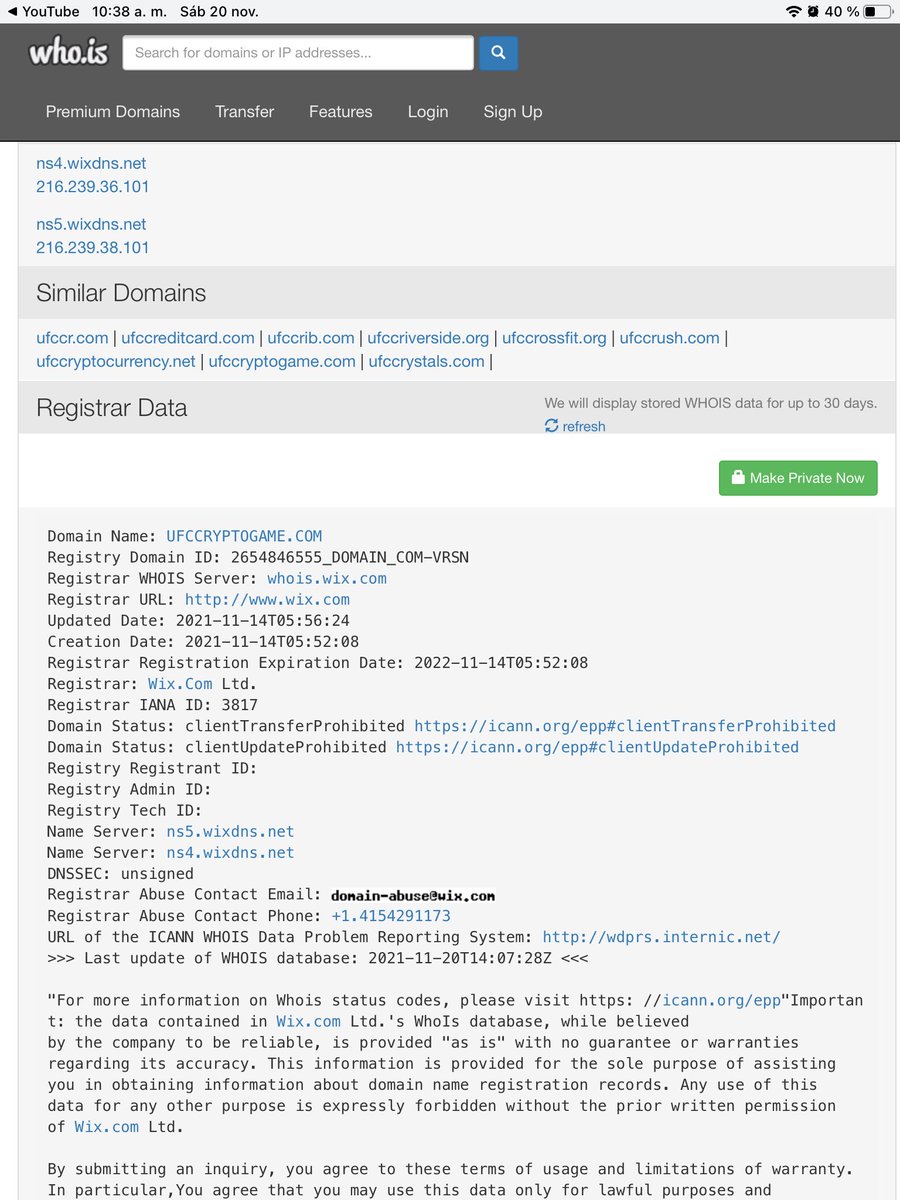Screen dimensions: 900x1200
Task: Select Sign Up in navigation
Action: pyautogui.click(x=513, y=112)
